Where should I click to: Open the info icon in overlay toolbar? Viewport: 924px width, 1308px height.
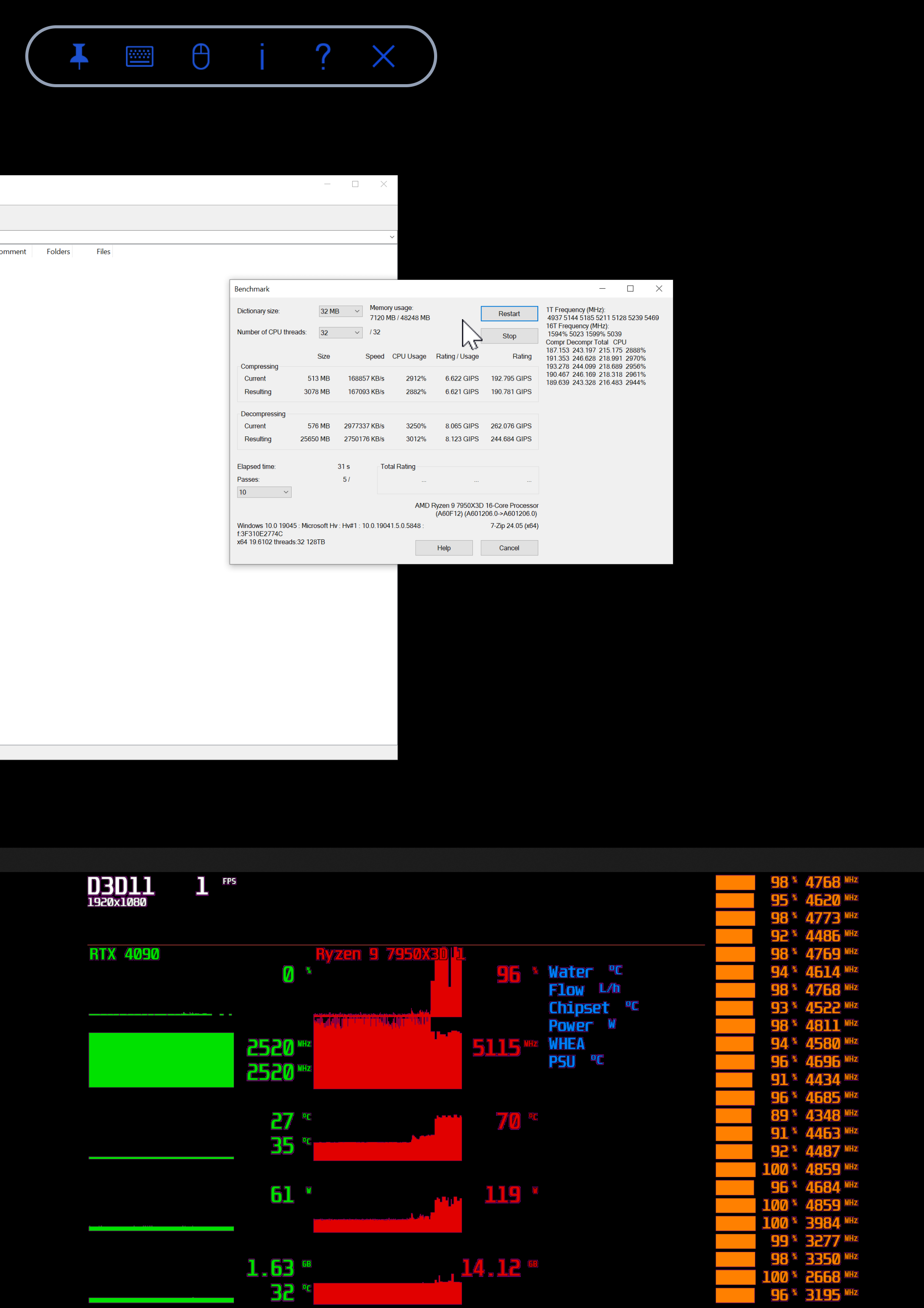pyautogui.click(x=262, y=56)
